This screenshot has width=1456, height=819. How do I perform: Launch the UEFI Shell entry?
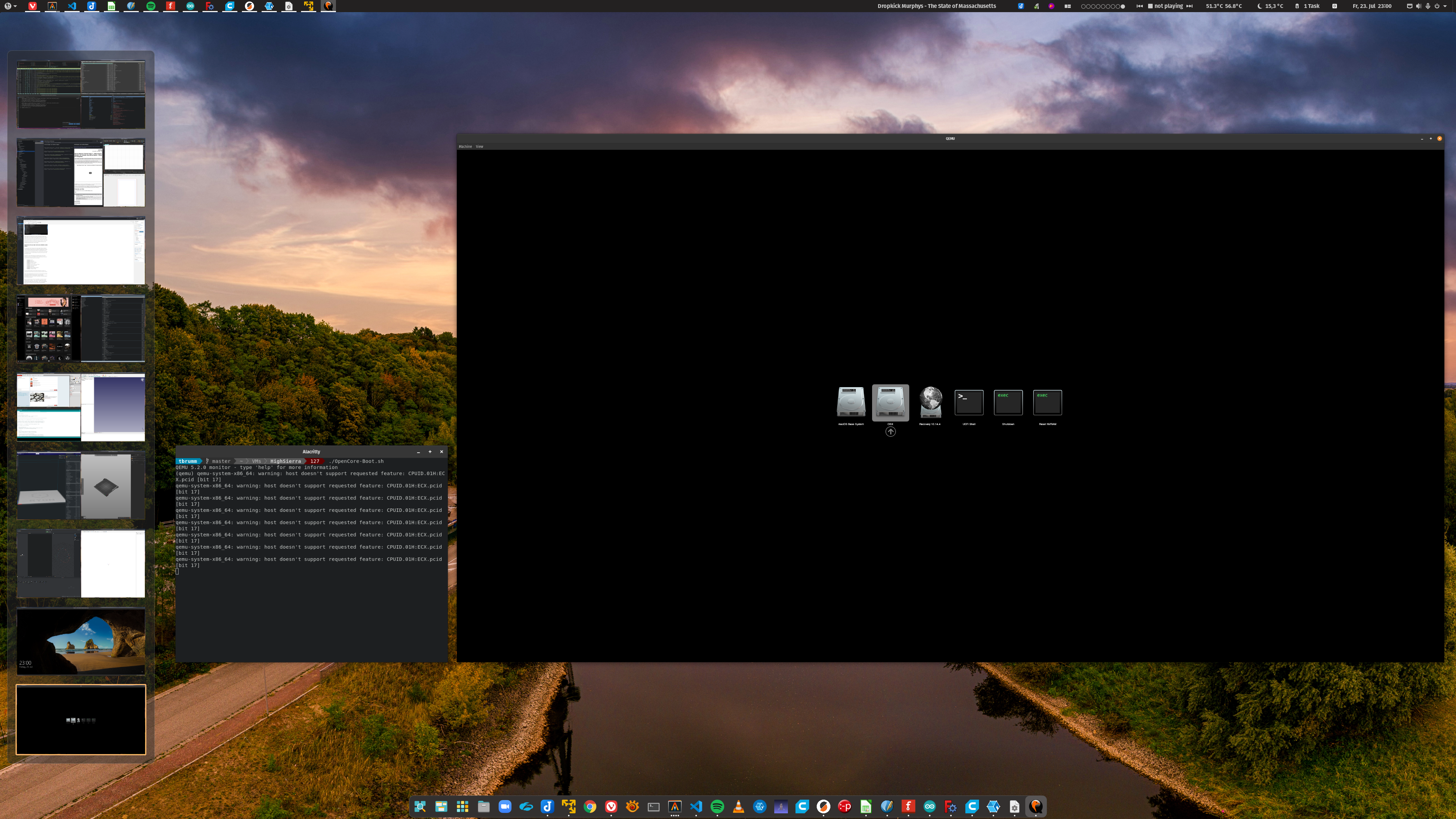[969, 402]
